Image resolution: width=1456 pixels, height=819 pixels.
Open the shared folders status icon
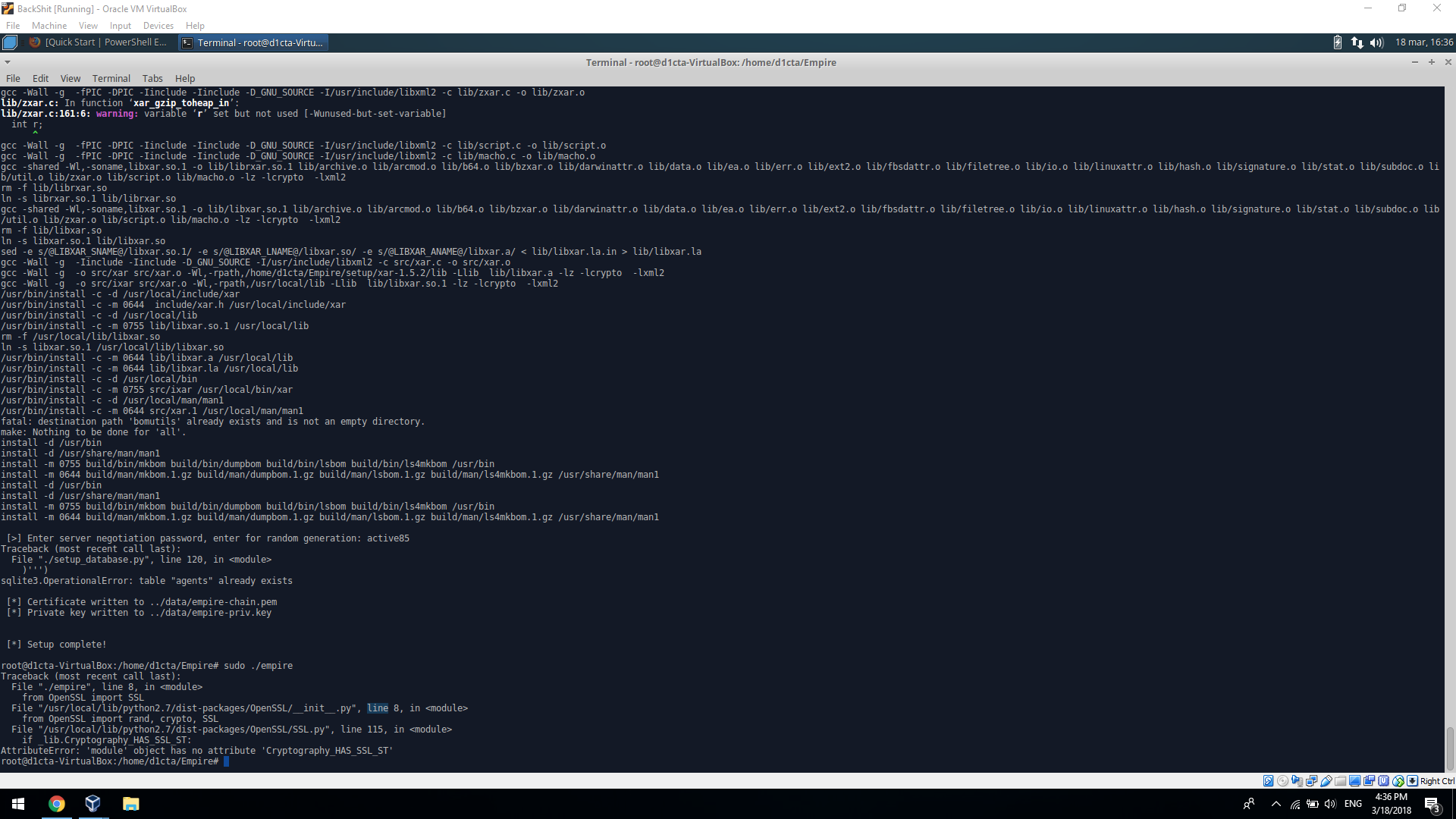coord(1340,780)
